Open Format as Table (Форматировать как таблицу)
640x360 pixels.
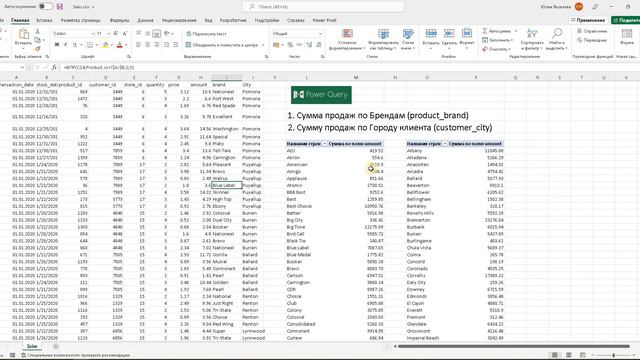(383, 40)
